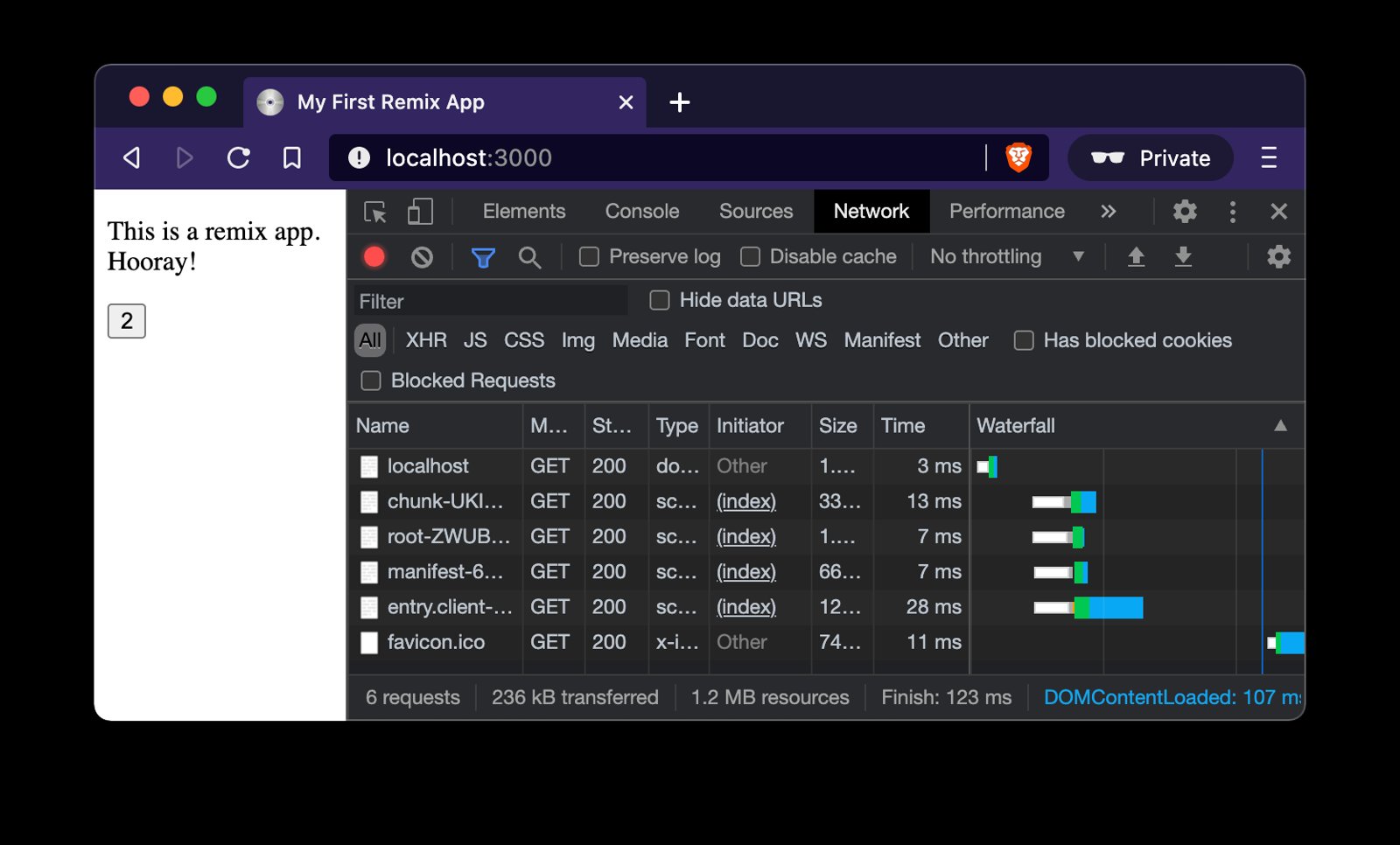Filter requests by Font

point(705,340)
